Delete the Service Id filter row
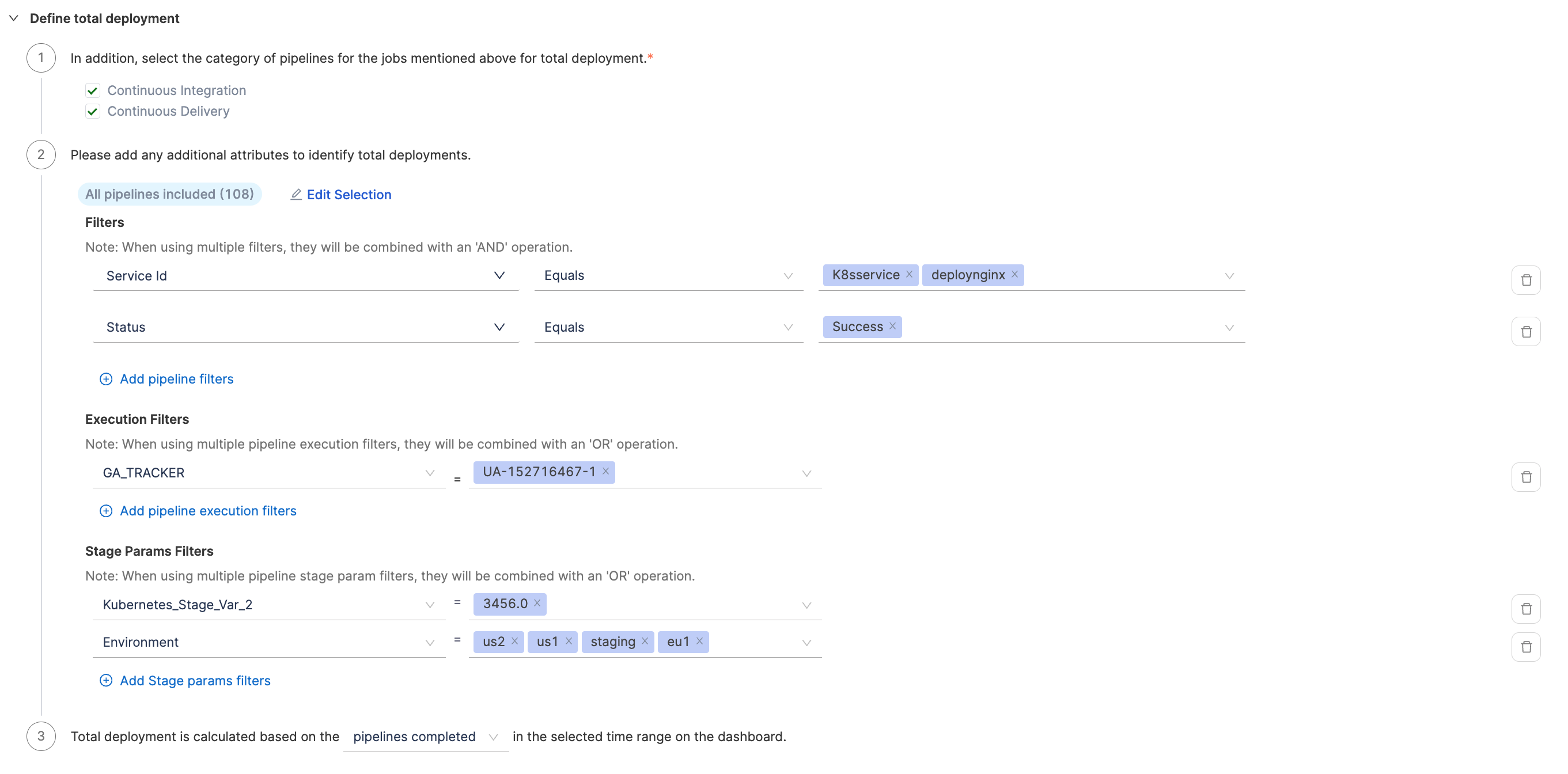Screen dimensions: 1568x774 [x=1525, y=280]
